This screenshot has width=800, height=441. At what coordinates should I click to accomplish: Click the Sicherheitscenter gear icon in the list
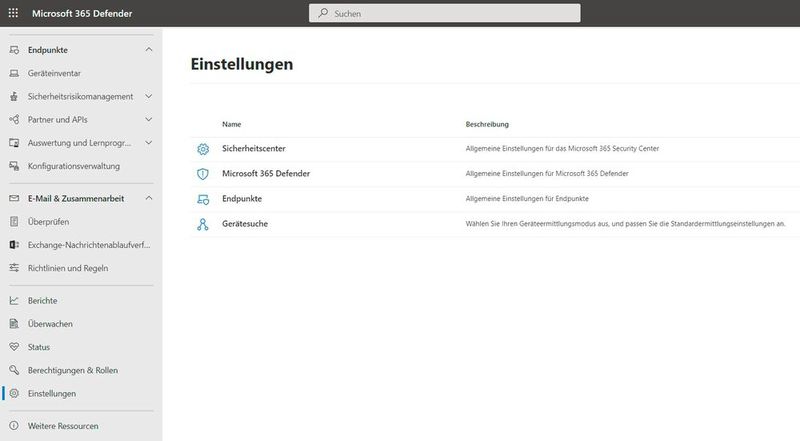click(203, 149)
